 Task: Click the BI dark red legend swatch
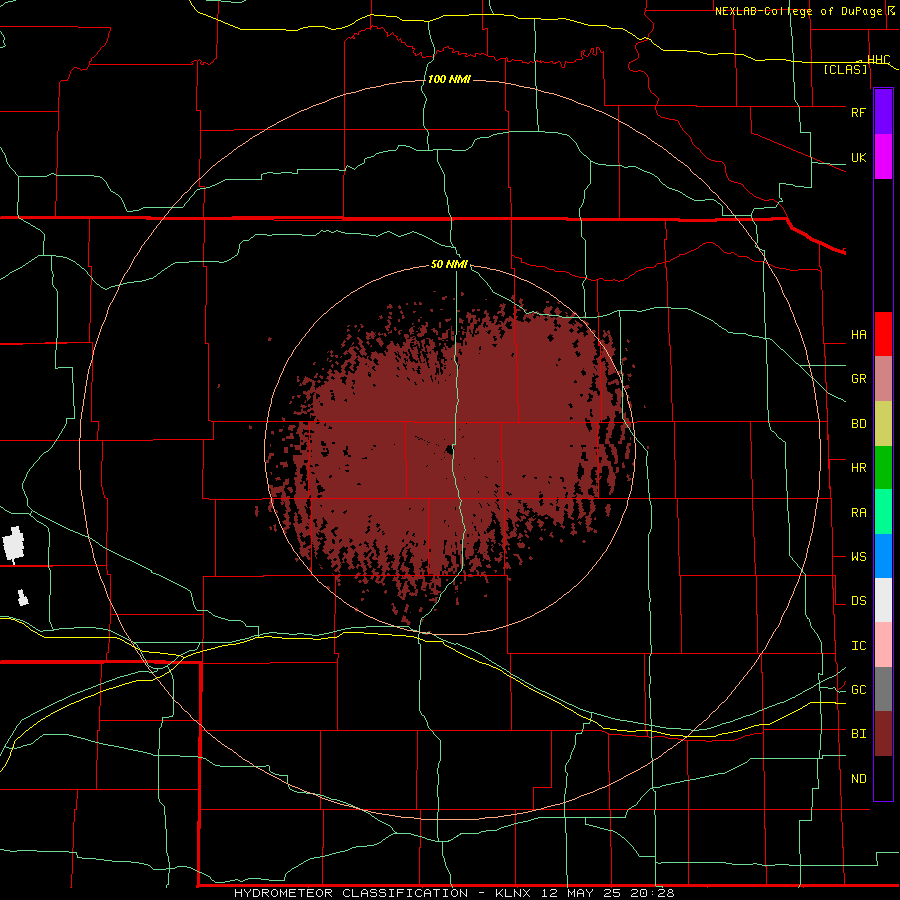click(x=883, y=734)
